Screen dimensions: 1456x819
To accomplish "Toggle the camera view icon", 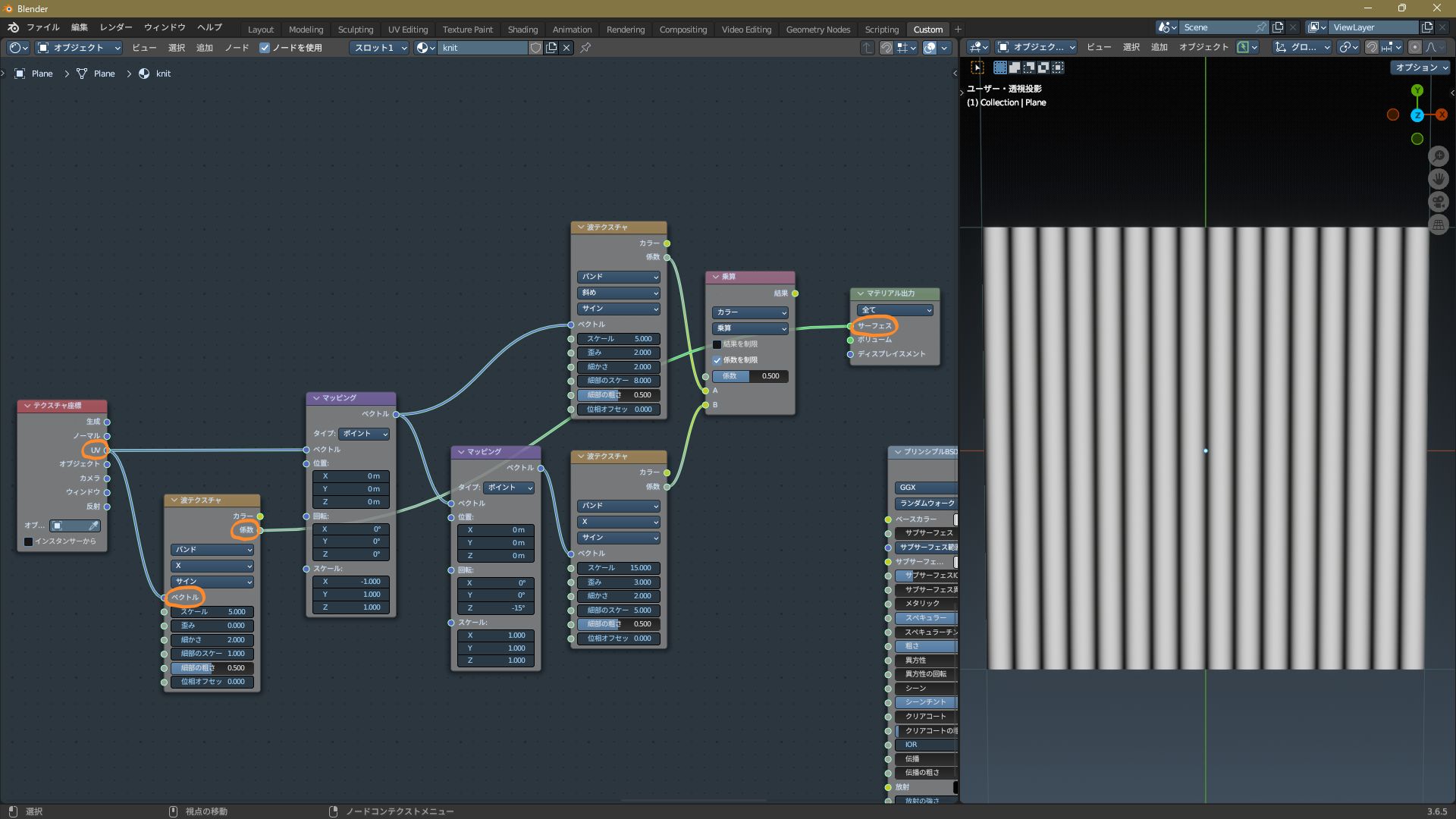I will 1439,202.
